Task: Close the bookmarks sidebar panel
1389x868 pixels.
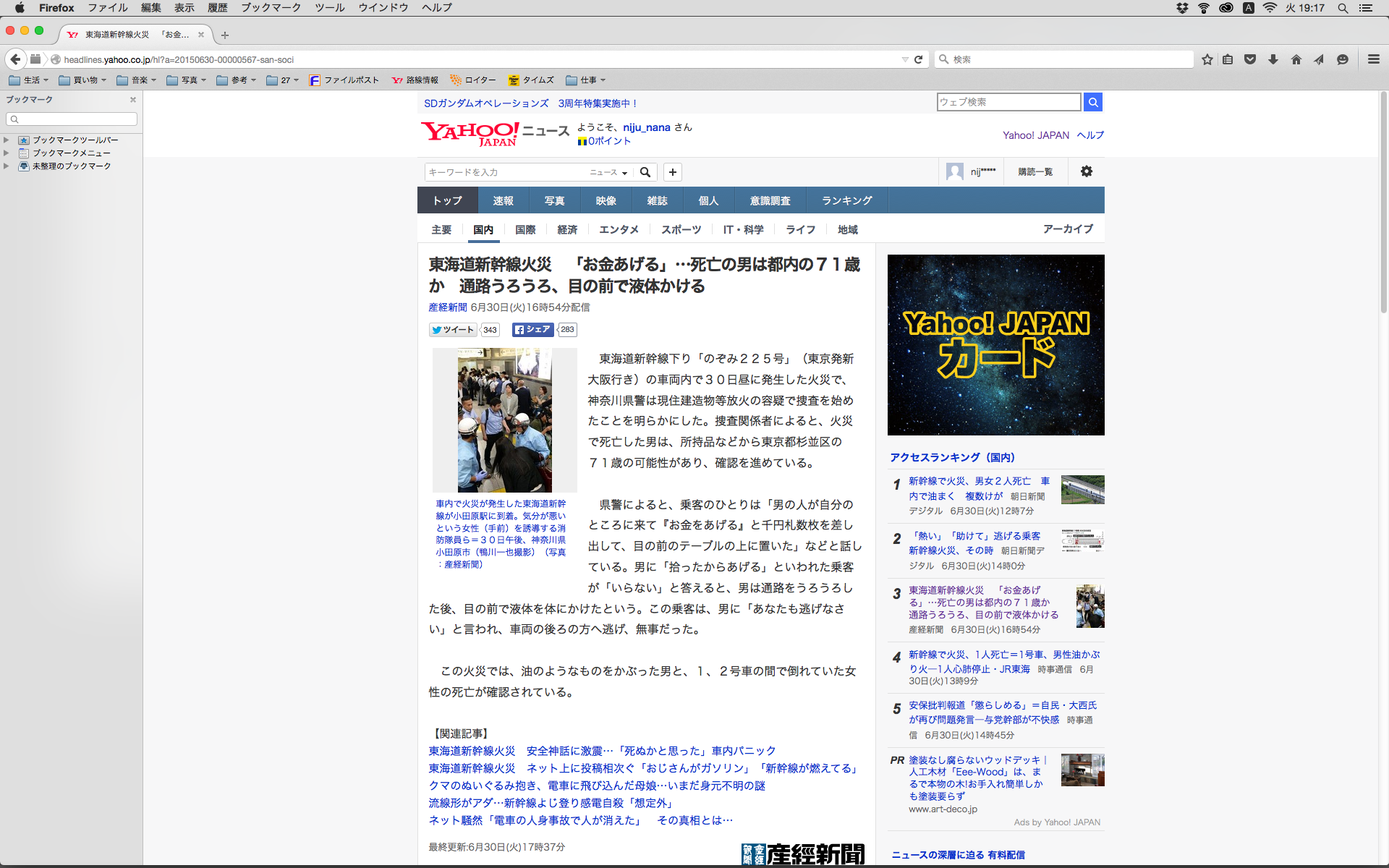Action: pyautogui.click(x=133, y=100)
